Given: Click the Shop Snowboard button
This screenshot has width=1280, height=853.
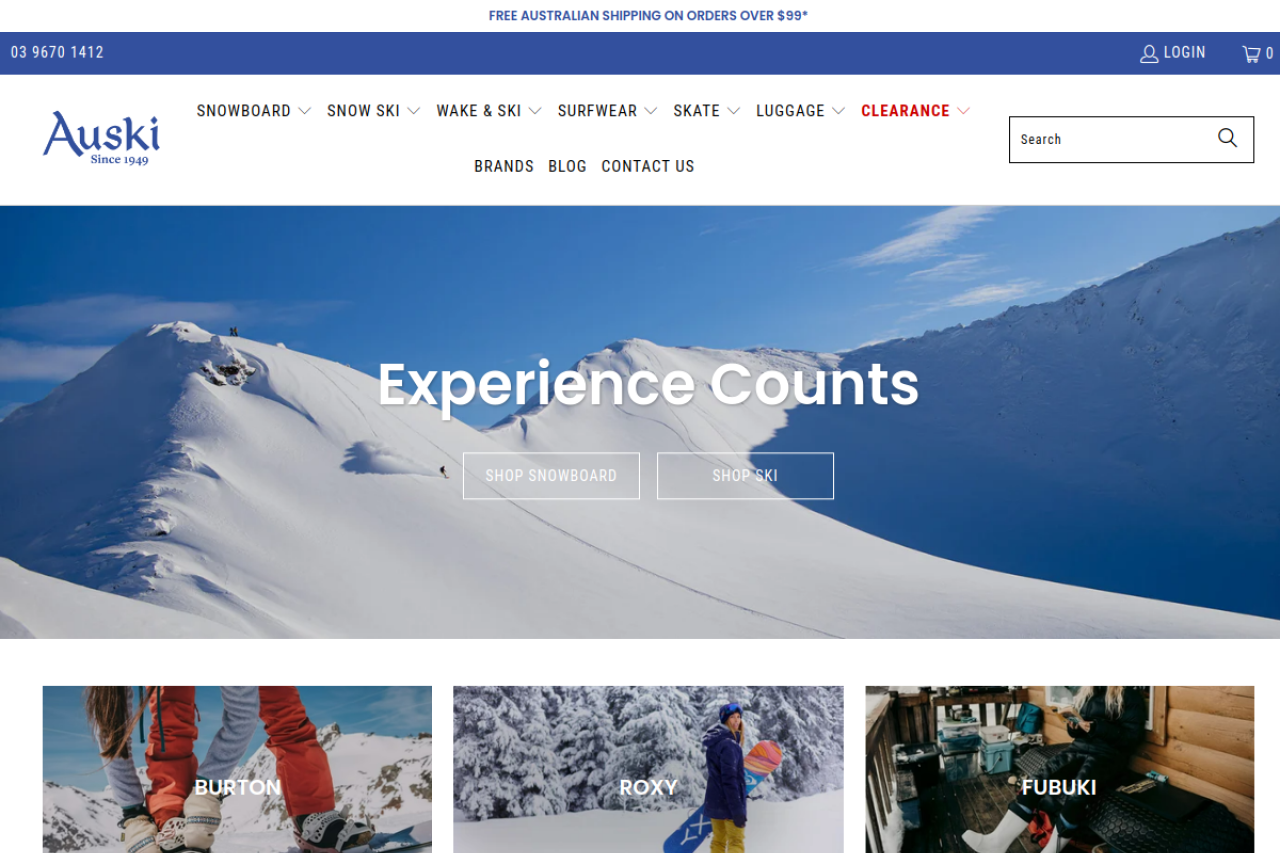Looking at the screenshot, I should 551,476.
